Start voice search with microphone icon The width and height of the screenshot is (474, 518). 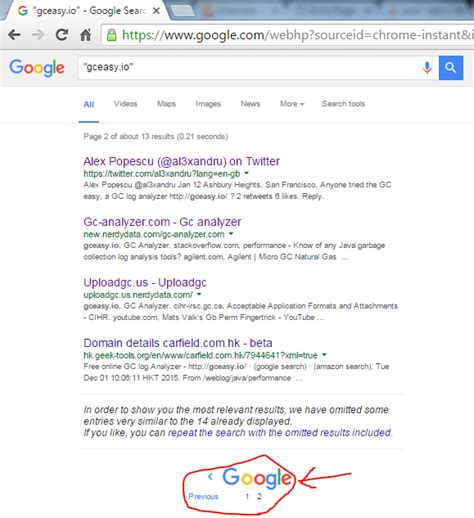(x=427, y=68)
